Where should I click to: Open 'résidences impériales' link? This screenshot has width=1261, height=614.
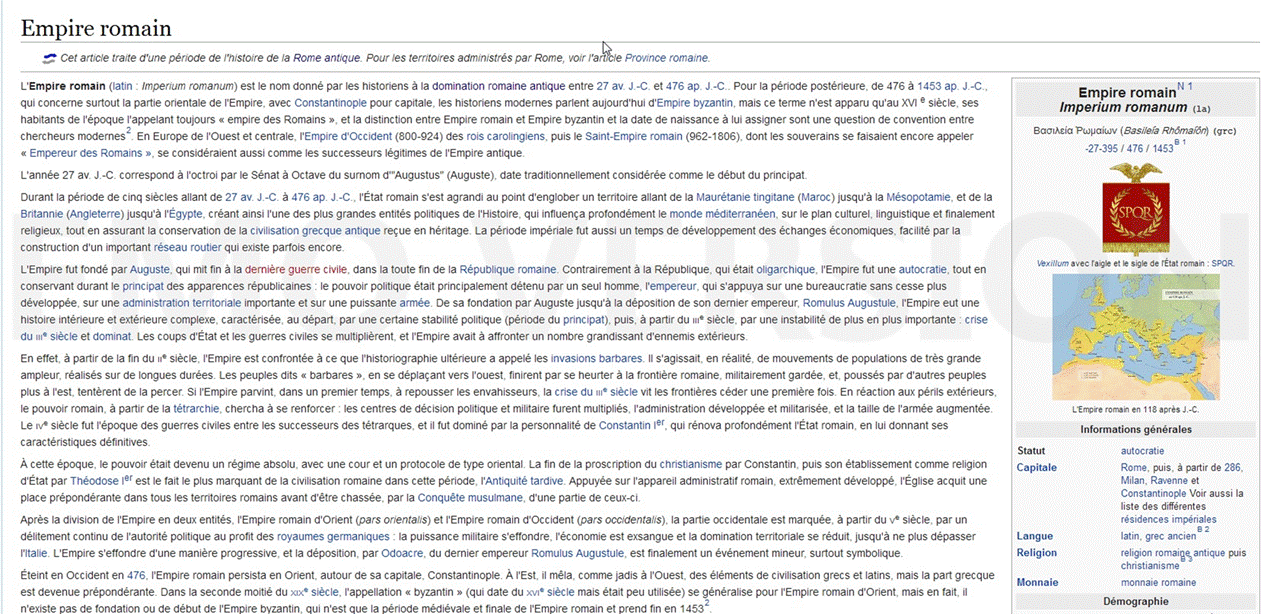click(x=1169, y=519)
